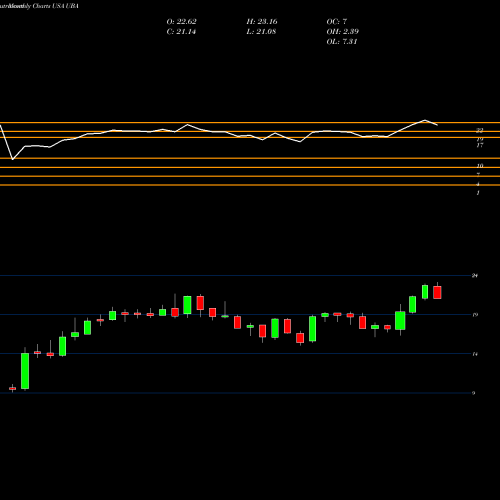This screenshot has height=500, width=500.
Task: Click the low price value L: 21.08
Action: [x=261, y=32]
